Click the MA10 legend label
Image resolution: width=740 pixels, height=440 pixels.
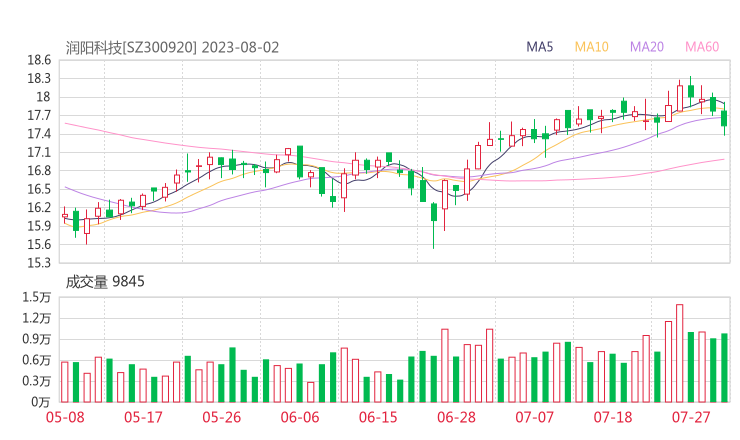click(x=591, y=47)
